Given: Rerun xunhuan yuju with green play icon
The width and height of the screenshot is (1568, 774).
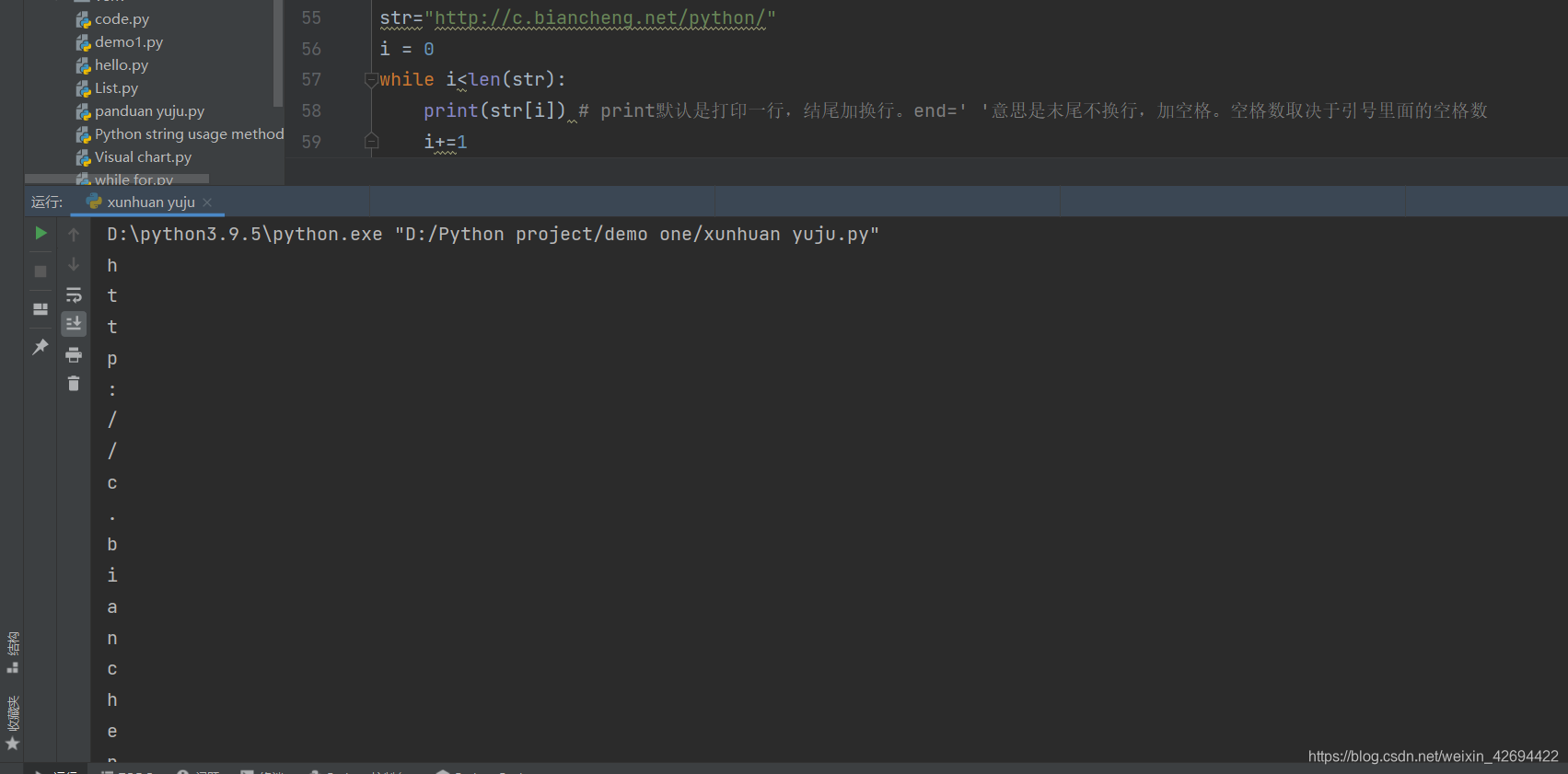Looking at the screenshot, I should (x=41, y=234).
